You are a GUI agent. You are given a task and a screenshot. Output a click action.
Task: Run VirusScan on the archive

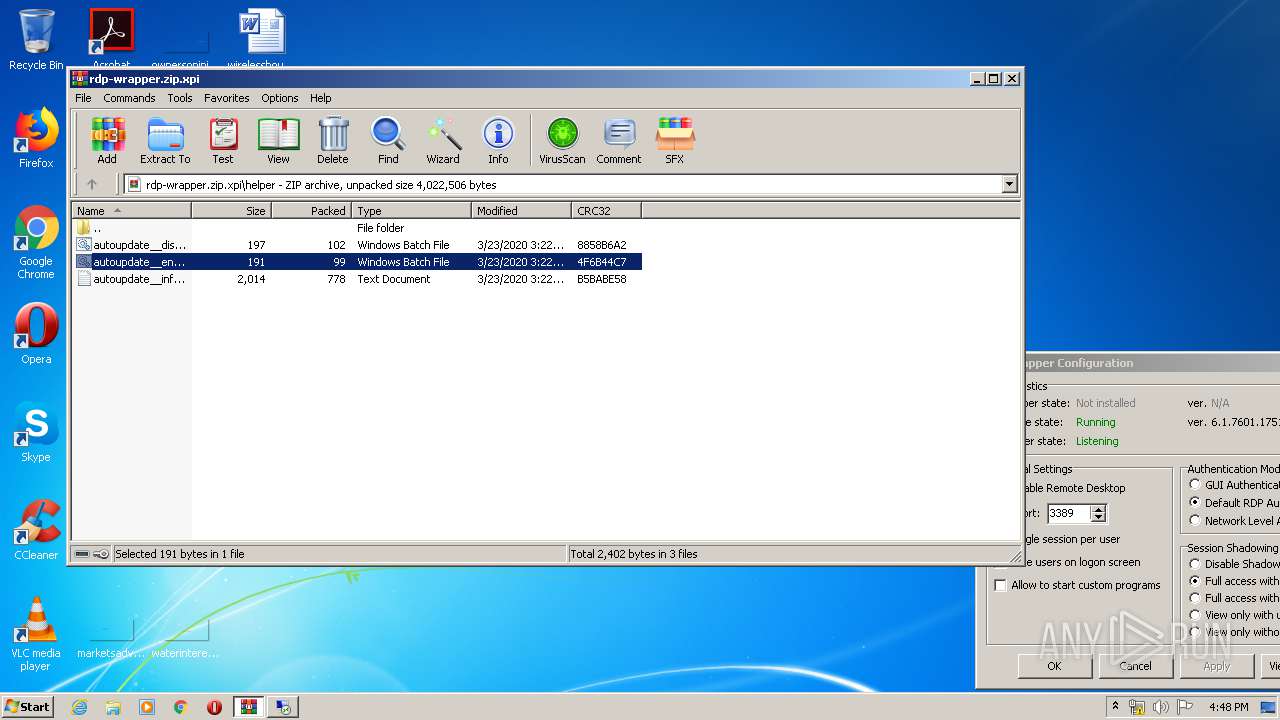[562, 140]
